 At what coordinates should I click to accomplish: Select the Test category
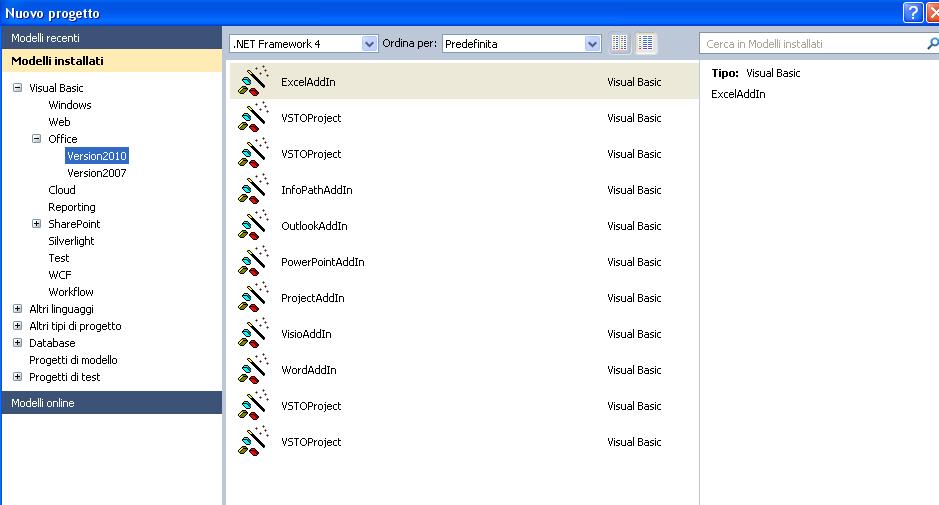(x=59, y=258)
